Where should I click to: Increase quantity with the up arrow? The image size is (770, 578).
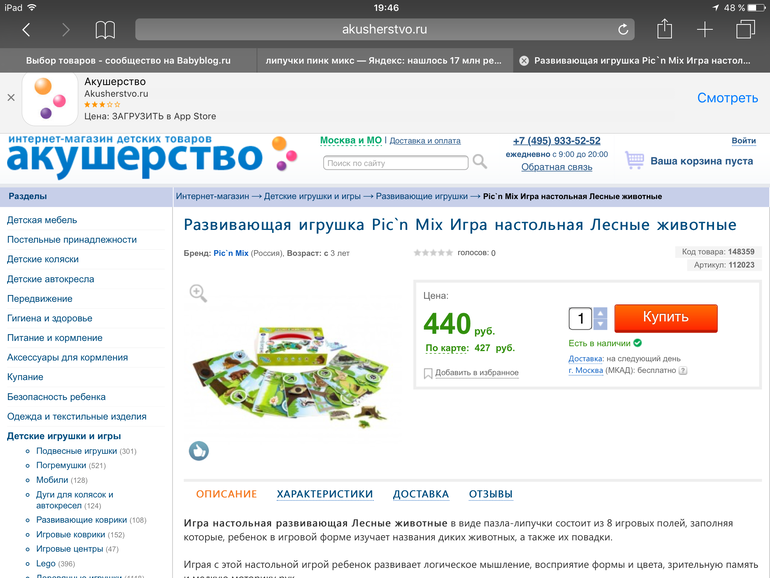click(x=600, y=313)
